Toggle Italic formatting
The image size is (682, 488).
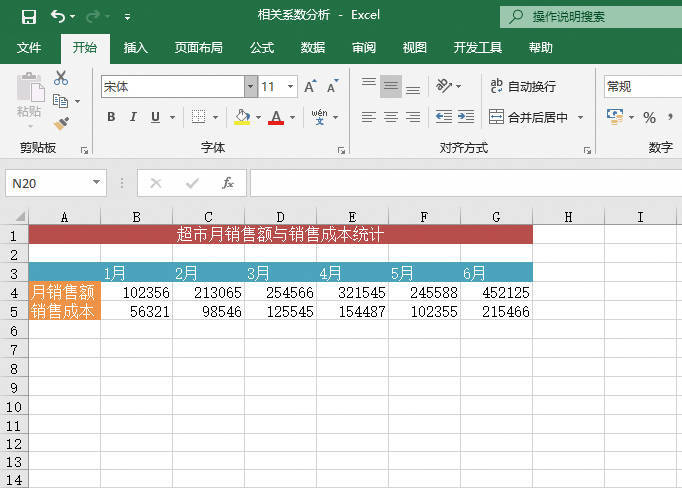tap(133, 117)
